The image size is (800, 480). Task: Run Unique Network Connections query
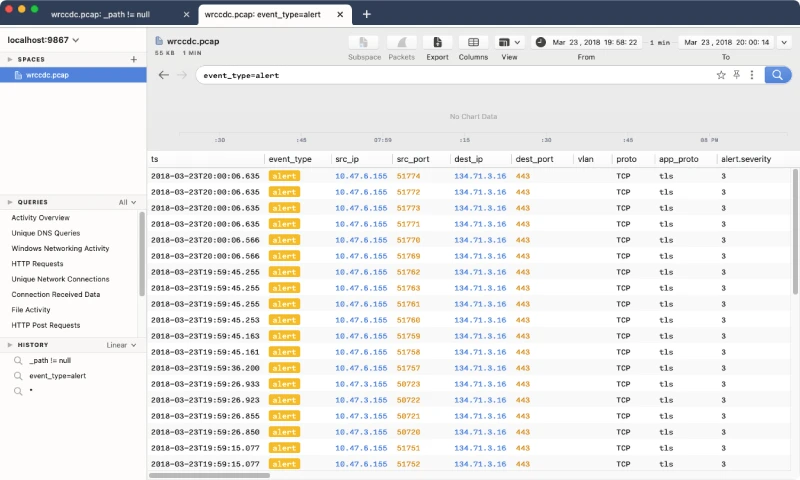[60, 279]
